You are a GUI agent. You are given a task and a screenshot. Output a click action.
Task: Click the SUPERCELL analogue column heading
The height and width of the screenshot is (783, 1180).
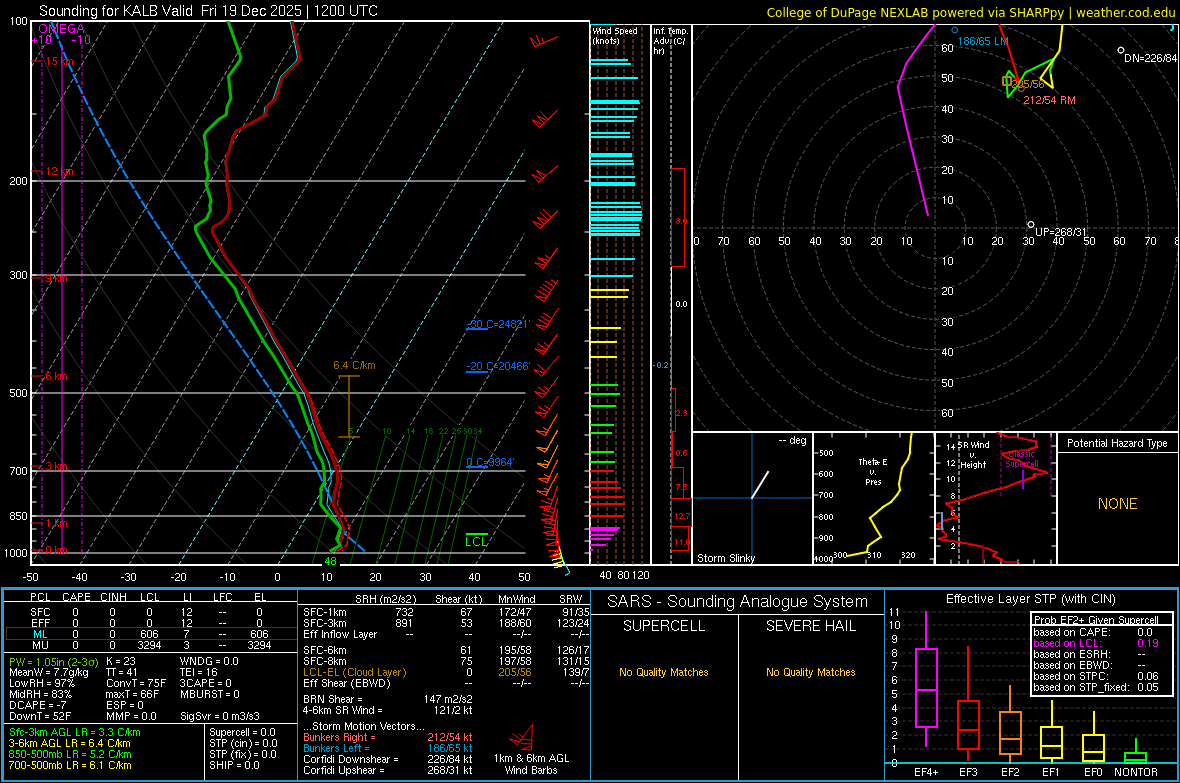[x=664, y=626]
